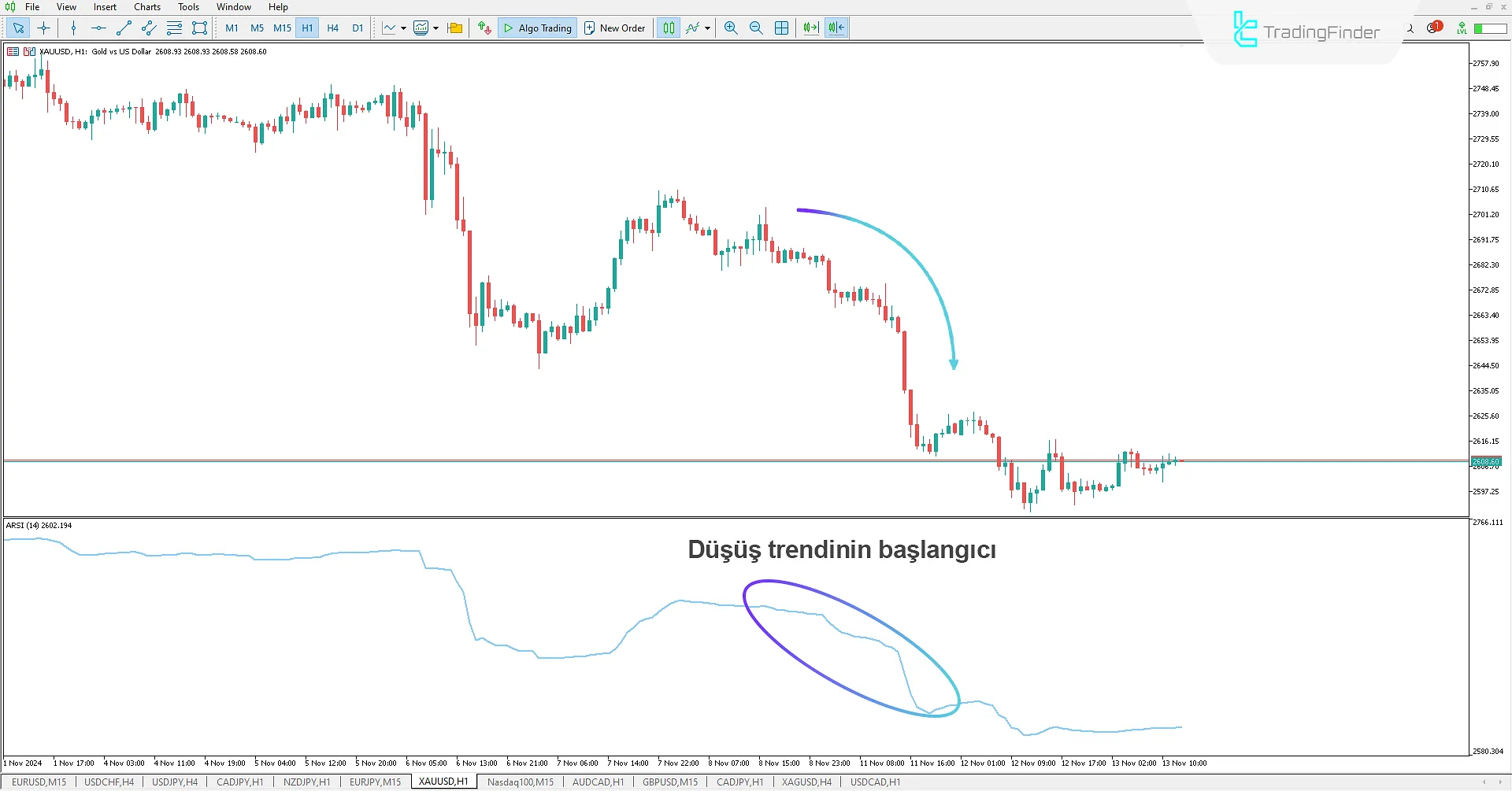
Task: Click the tile windows grid icon
Action: tap(781, 28)
